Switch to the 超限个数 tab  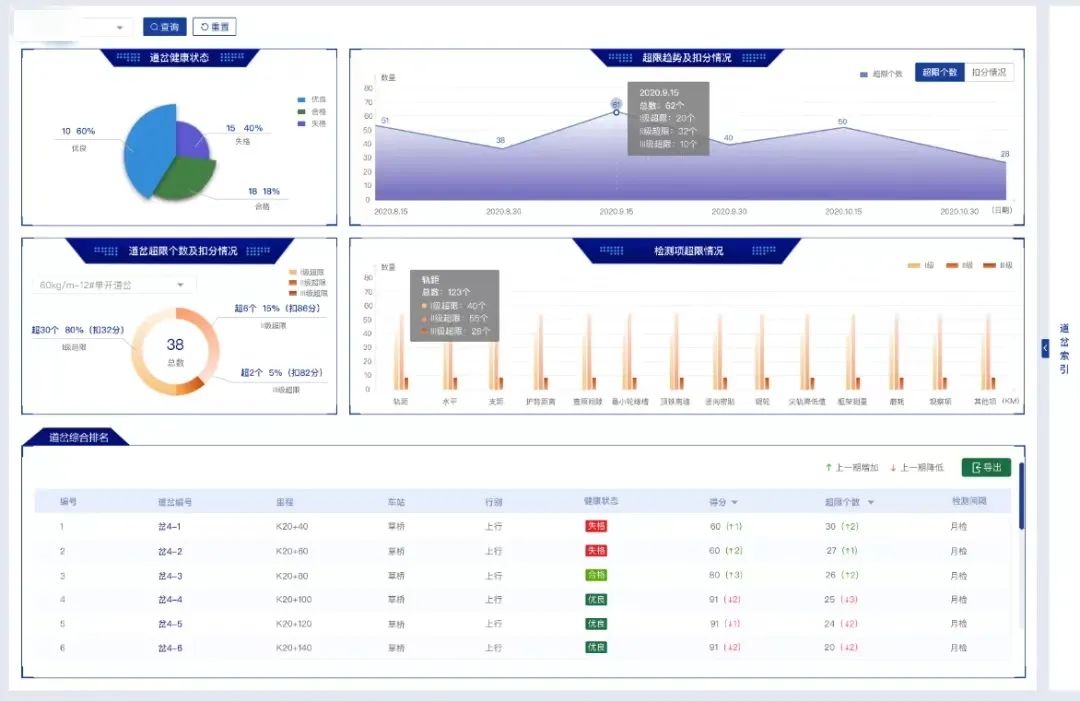[939, 73]
